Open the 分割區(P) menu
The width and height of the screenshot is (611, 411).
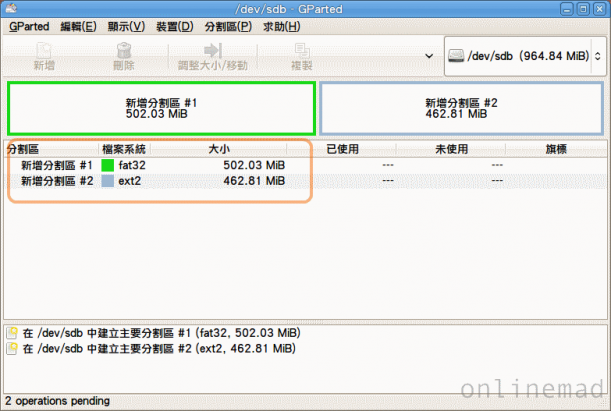(x=228, y=26)
